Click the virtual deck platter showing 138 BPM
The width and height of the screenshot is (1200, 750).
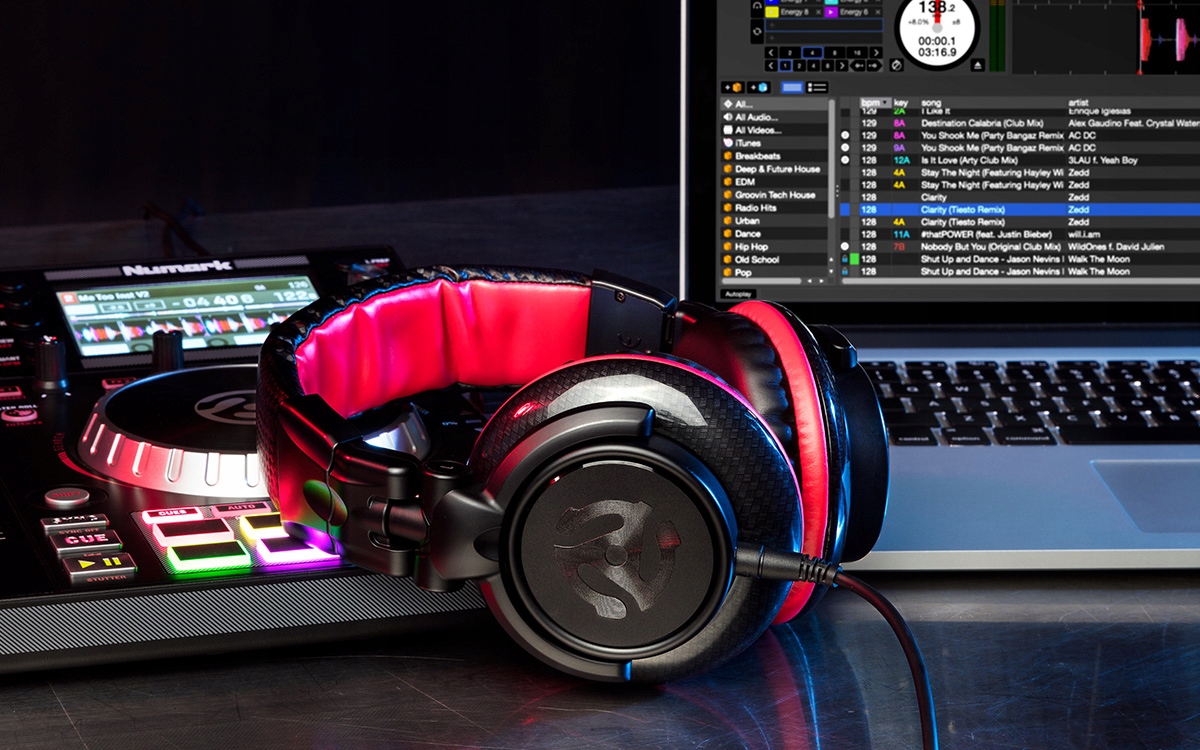pos(937,28)
